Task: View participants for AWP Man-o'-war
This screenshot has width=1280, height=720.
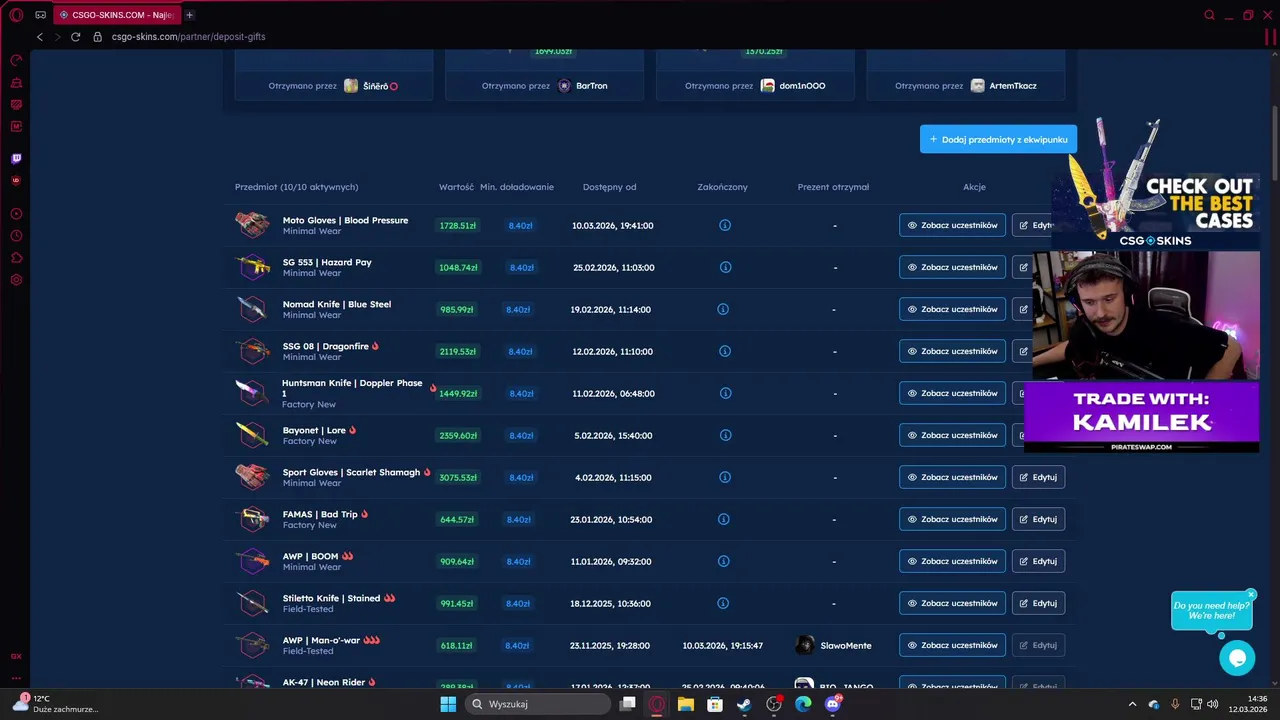Action: click(x=952, y=645)
